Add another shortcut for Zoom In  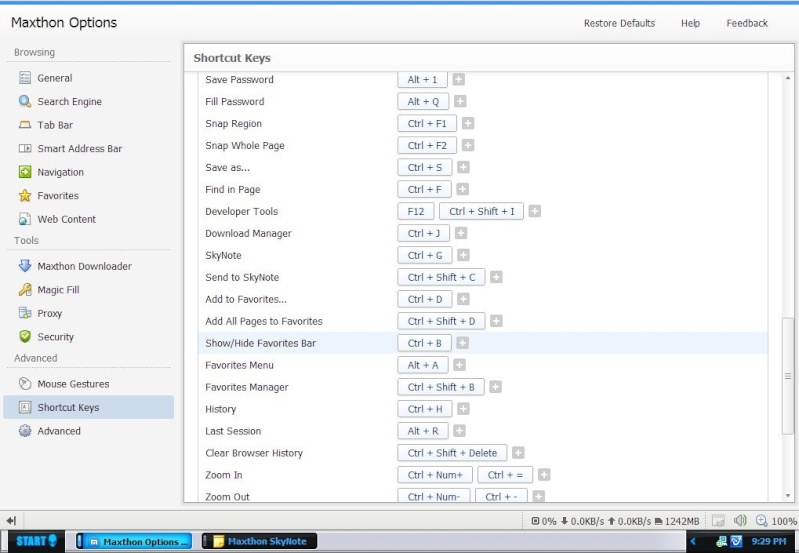coord(544,475)
